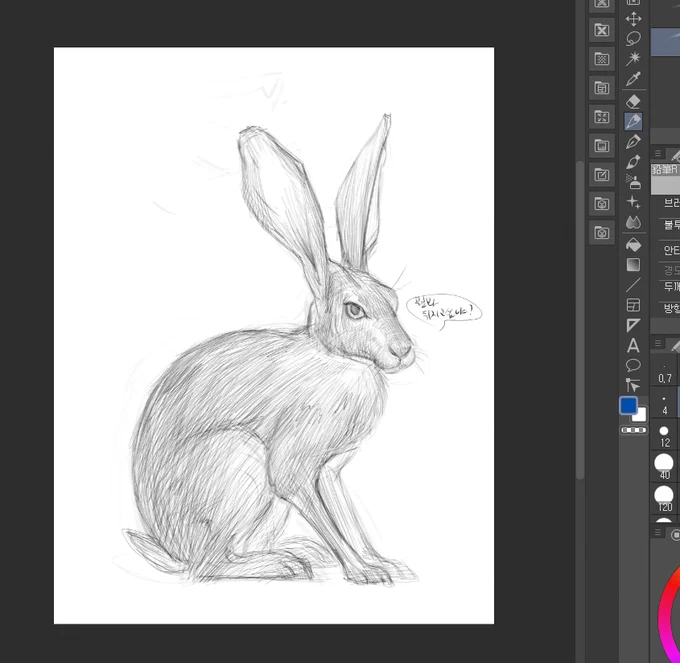
Task: Select the Frame border tool
Action: click(x=633, y=305)
